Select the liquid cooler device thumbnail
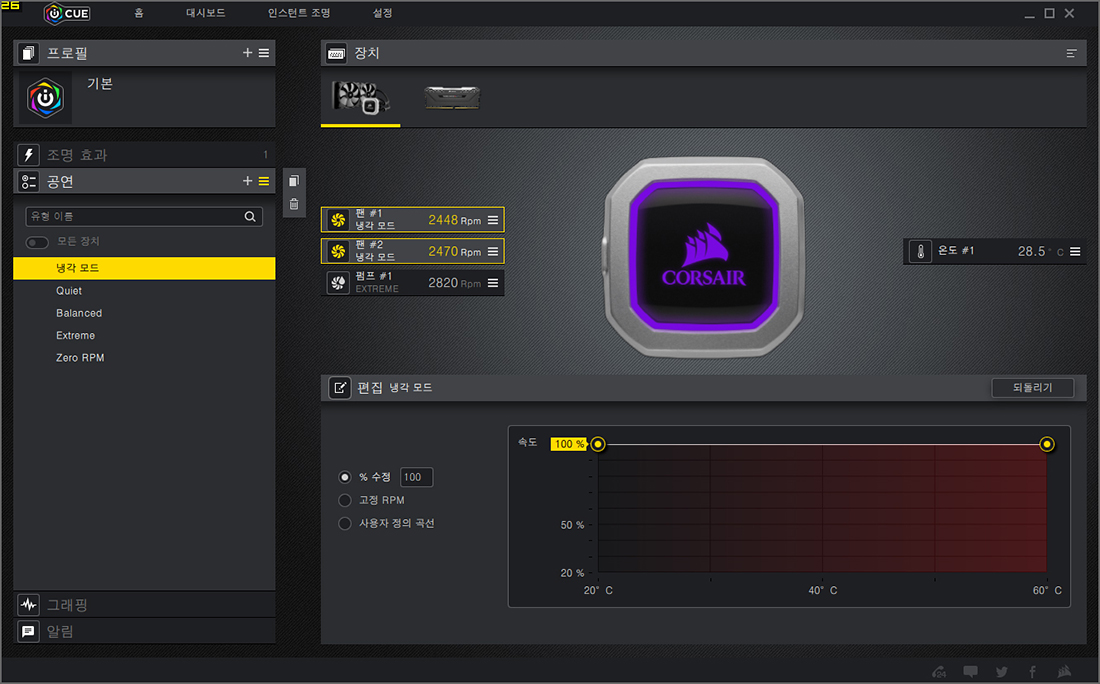Image resolution: width=1100 pixels, height=684 pixels. pos(361,98)
